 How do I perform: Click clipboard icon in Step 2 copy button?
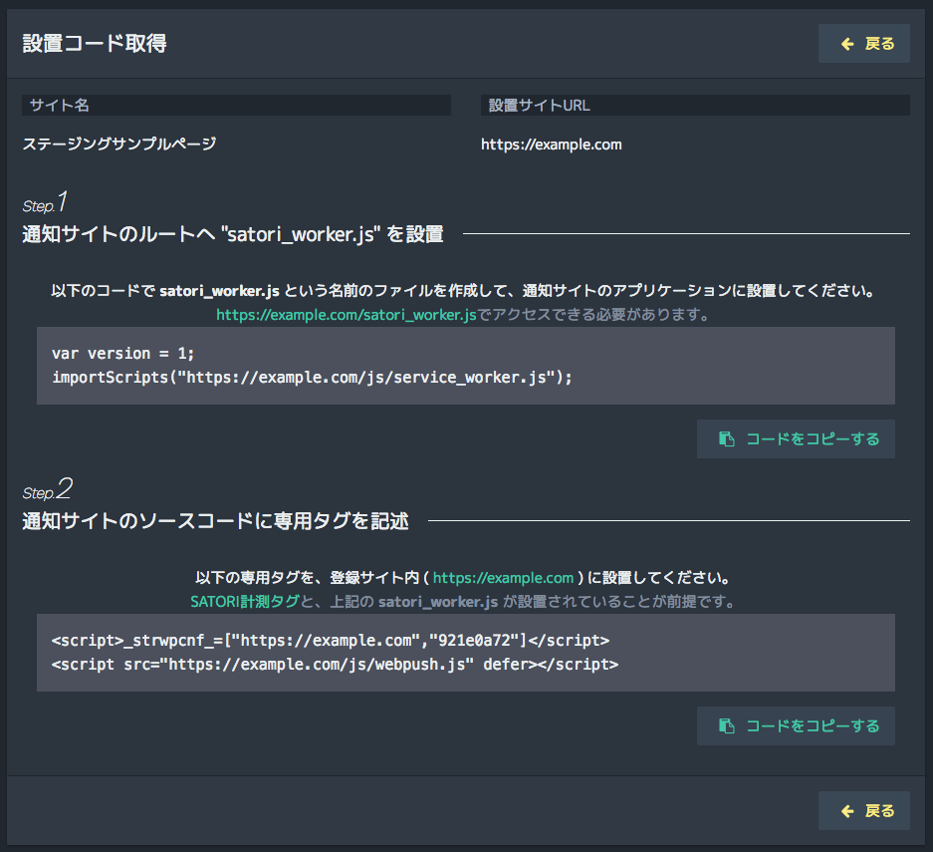coord(727,726)
